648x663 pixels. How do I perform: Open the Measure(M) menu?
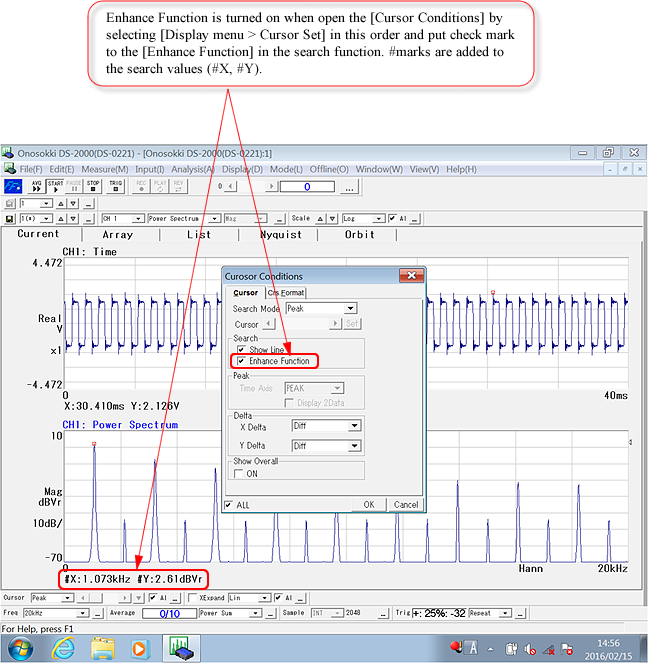tap(105, 169)
